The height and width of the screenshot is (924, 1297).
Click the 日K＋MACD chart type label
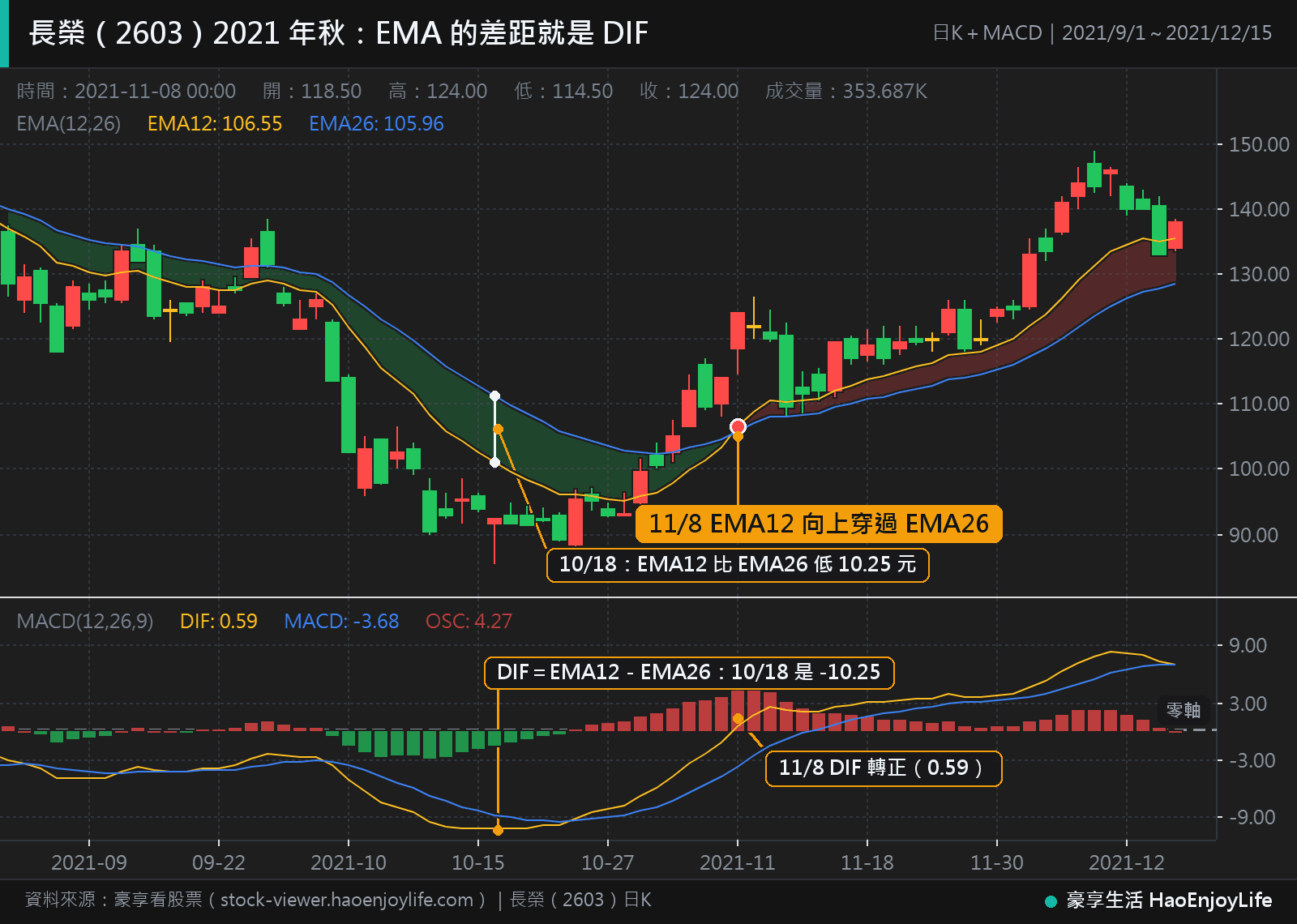click(x=987, y=33)
